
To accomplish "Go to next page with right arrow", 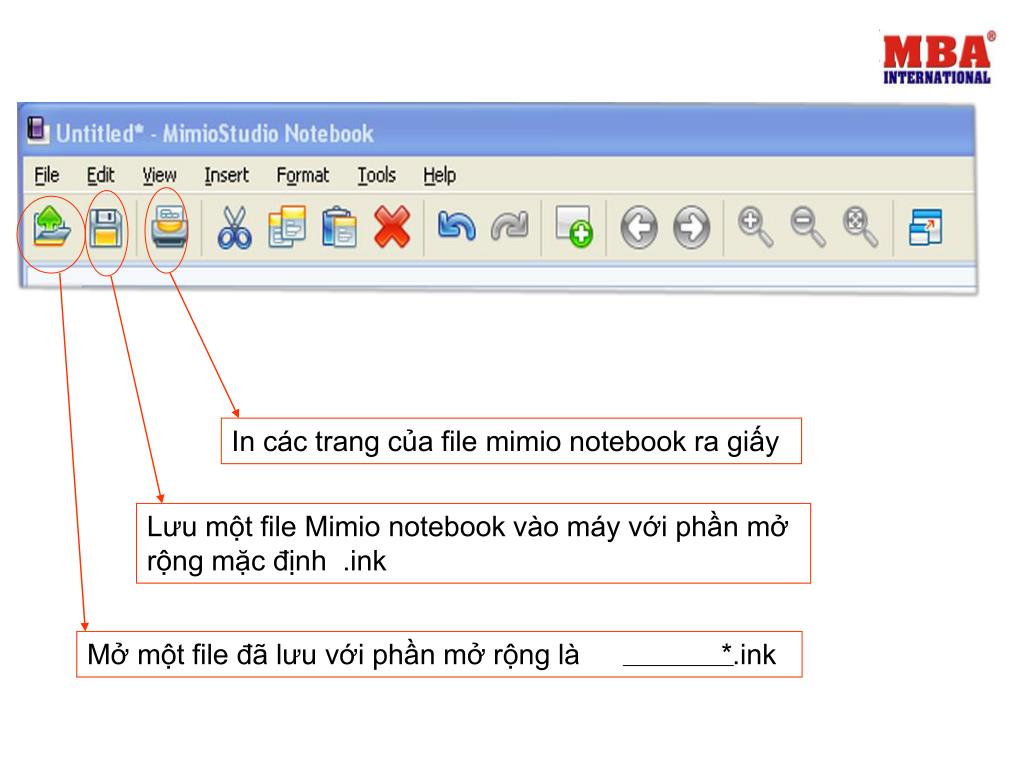I will tap(692, 227).
